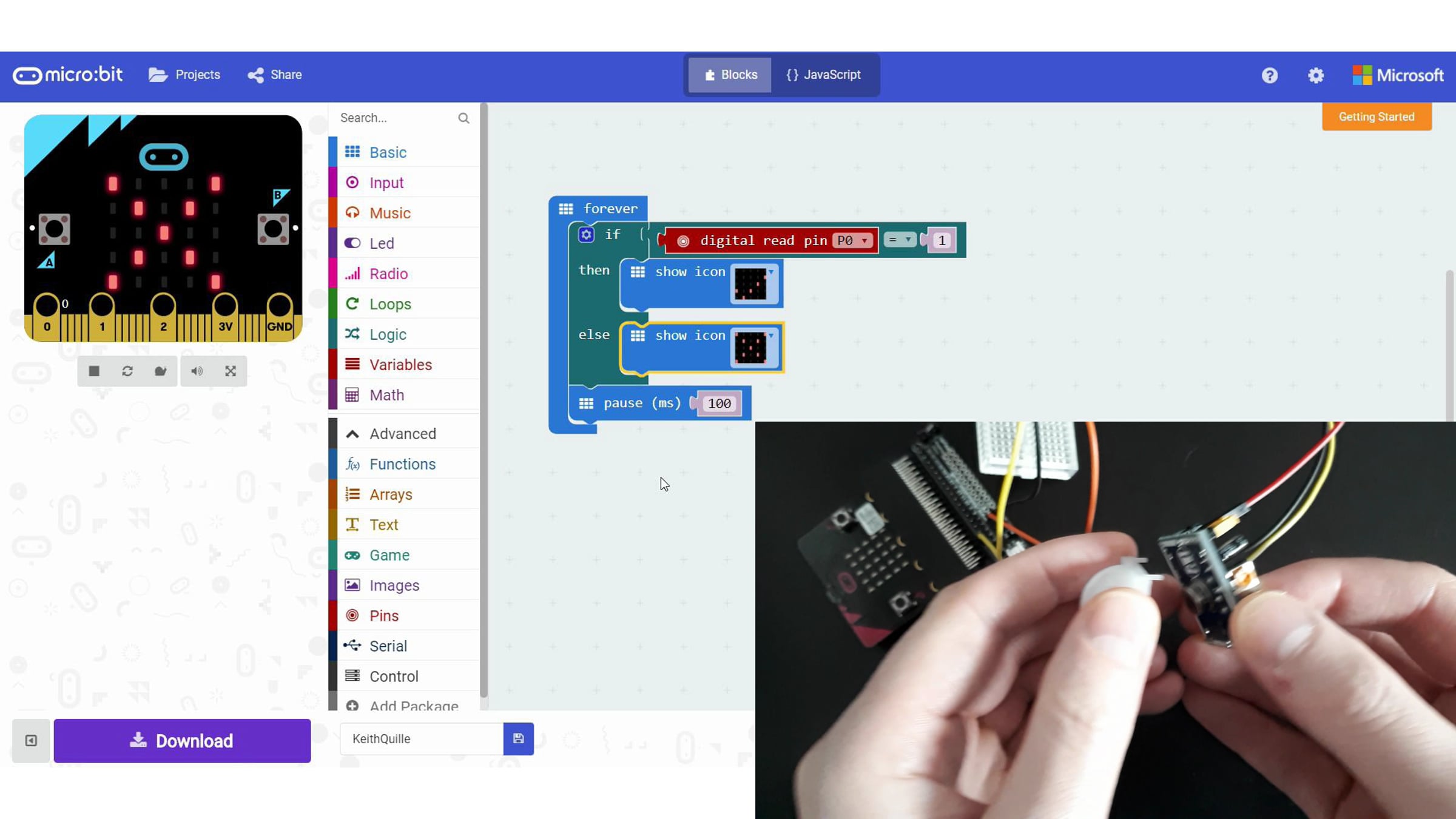The height and width of the screenshot is (819, 1456).
Task: Click simulator pin 2
Action: pyautogui.click(x=163, y=315)
